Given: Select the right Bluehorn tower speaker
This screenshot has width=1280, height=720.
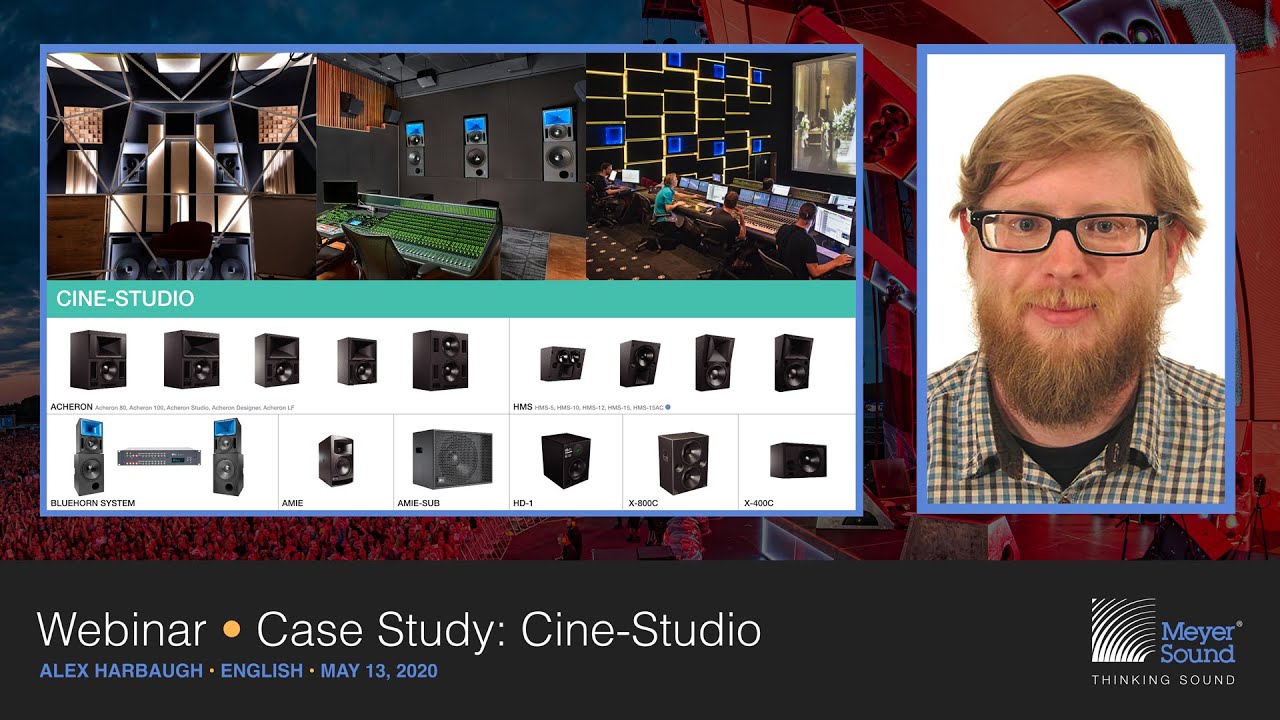Looking at the screenshot, I should (x=227, y=456).
